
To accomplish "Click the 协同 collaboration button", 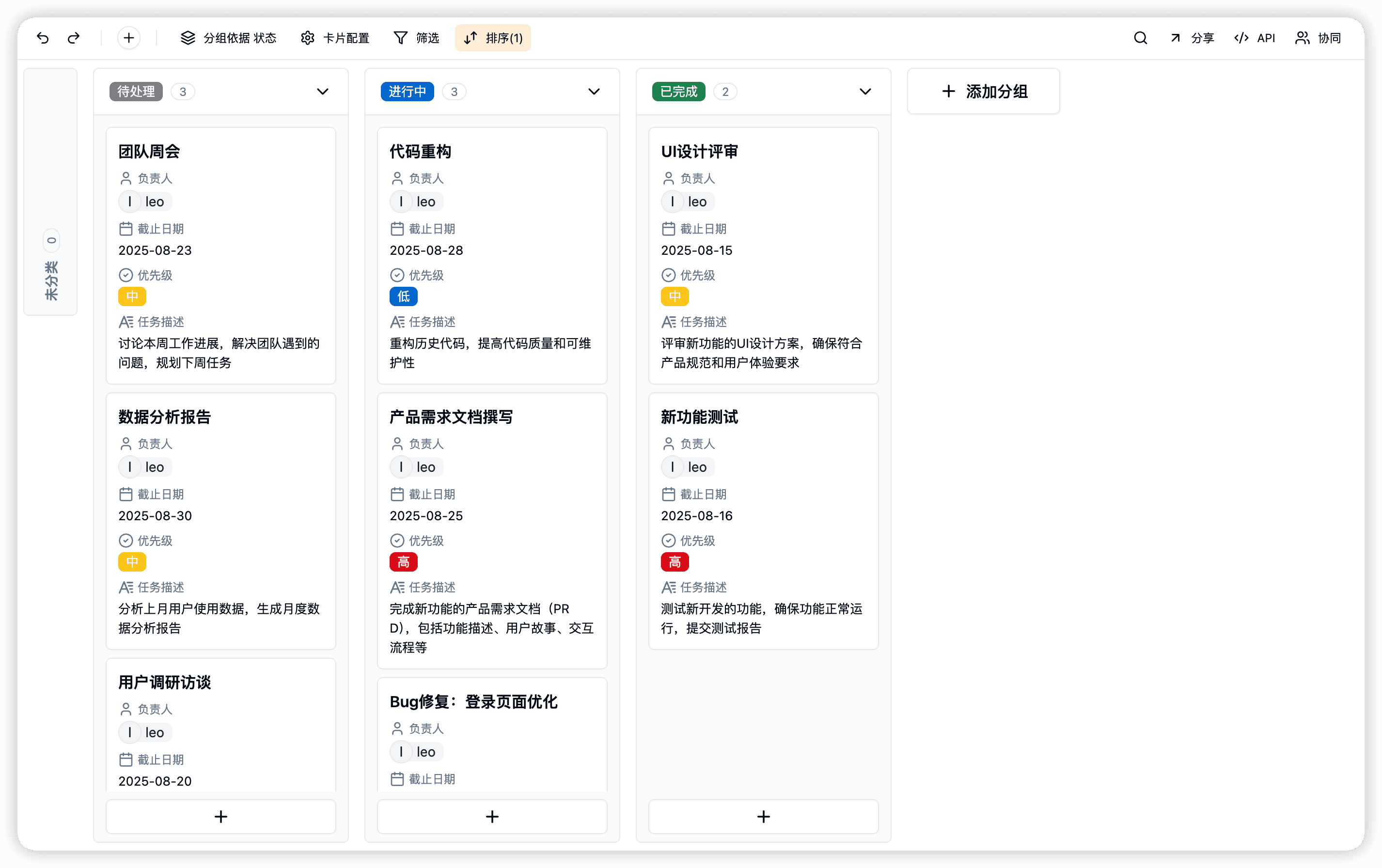I will pos(1319,38).
